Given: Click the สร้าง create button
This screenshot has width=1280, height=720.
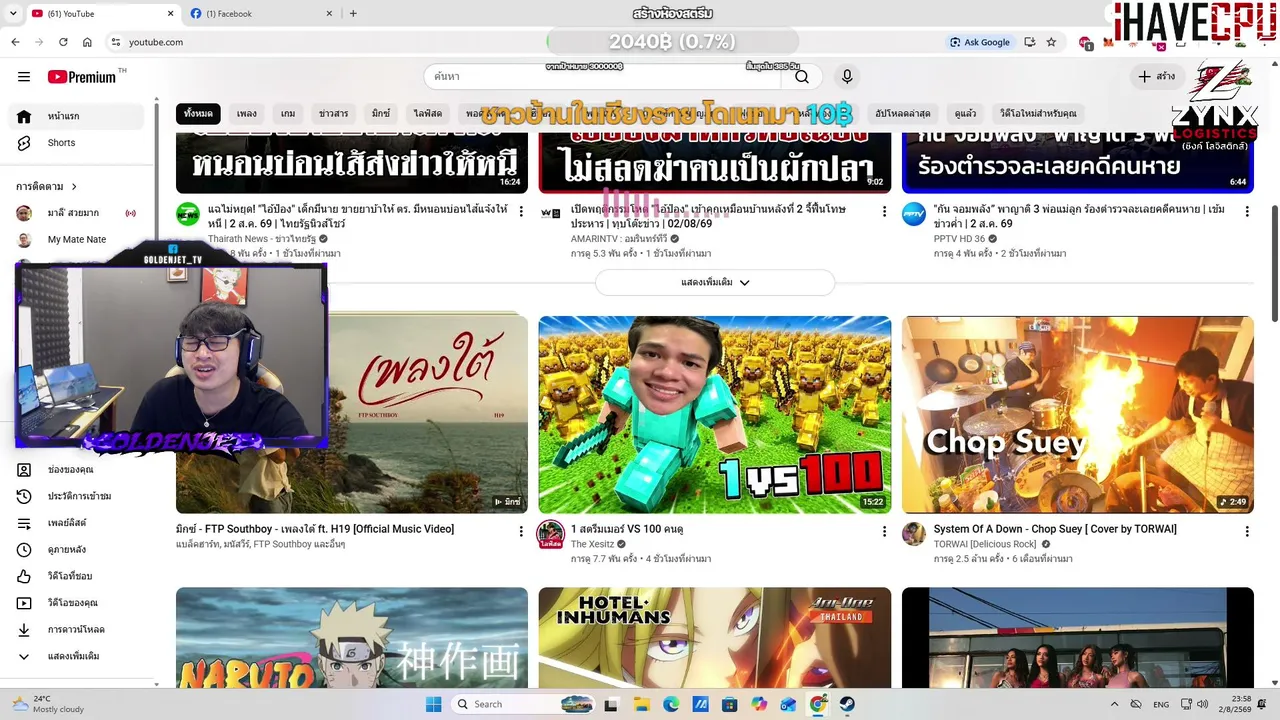Looking at the screenshot, I should (1156, 77).
